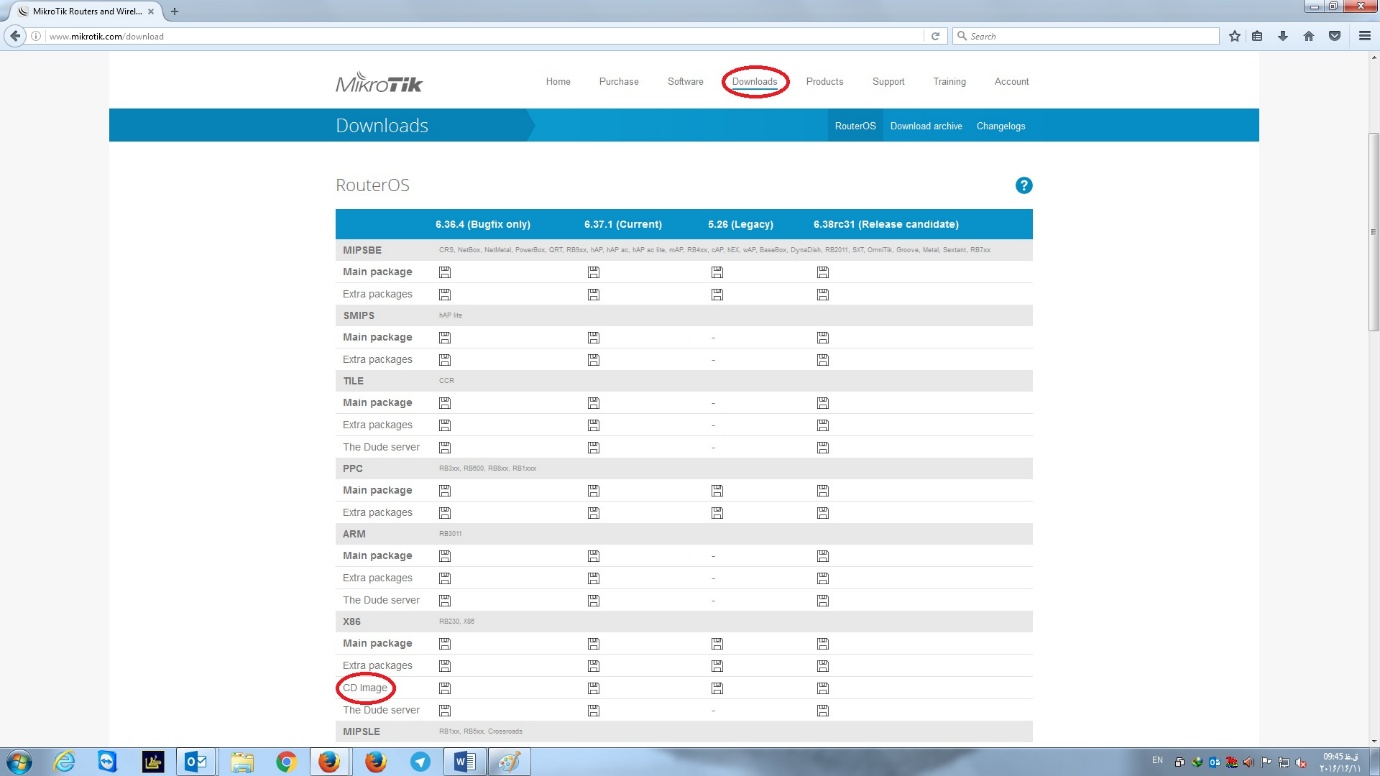1380x776 pixels.
Task: Download PPC Extra packages 6.36.4 Bugfix
Action: 445,512
